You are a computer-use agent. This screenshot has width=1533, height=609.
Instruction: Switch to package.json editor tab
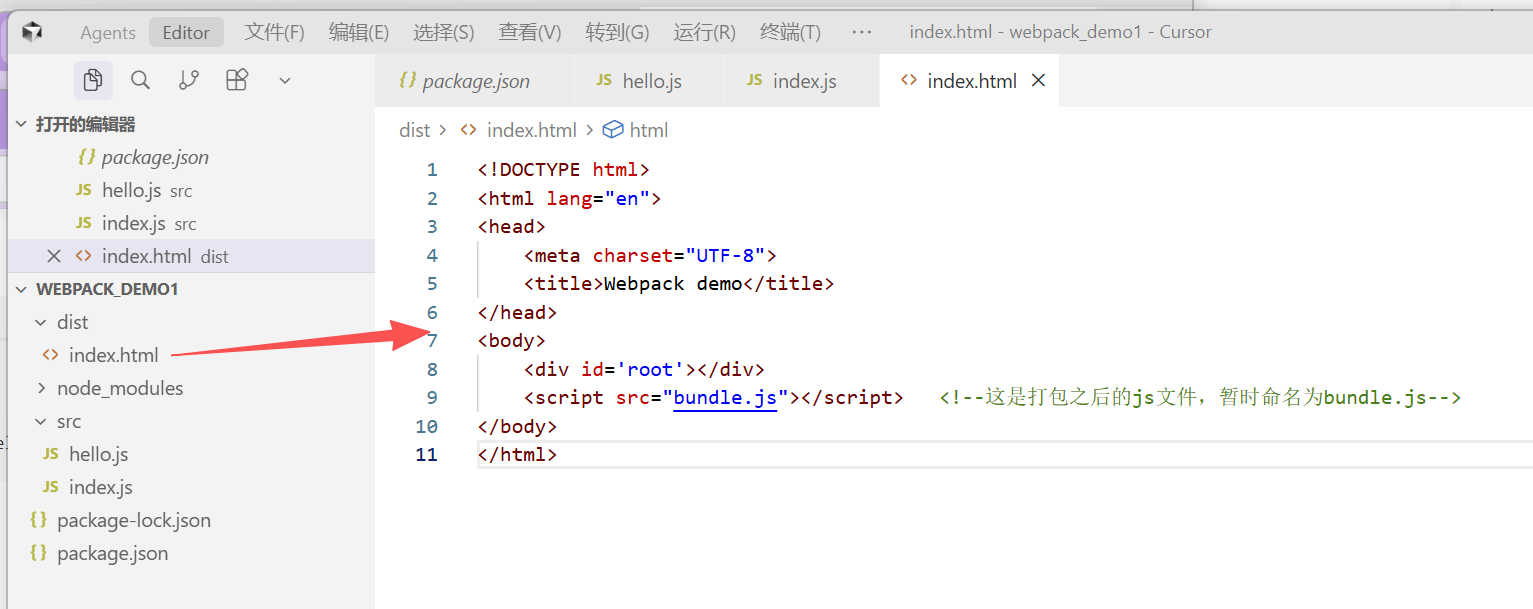[474, 81]
